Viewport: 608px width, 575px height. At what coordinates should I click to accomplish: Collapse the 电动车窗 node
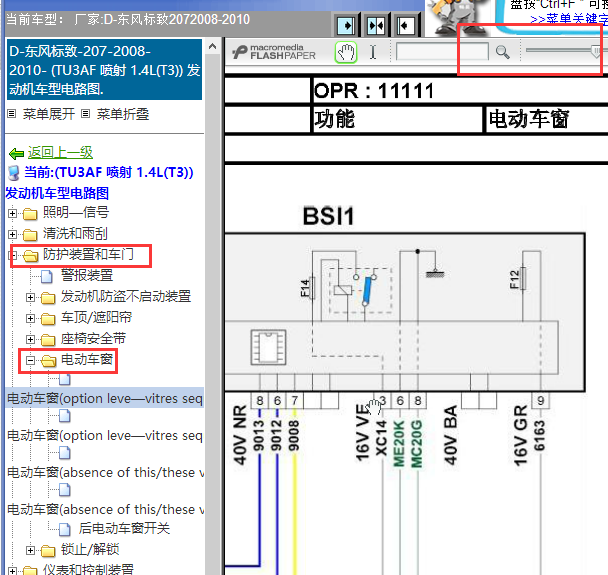click(30, 361)
